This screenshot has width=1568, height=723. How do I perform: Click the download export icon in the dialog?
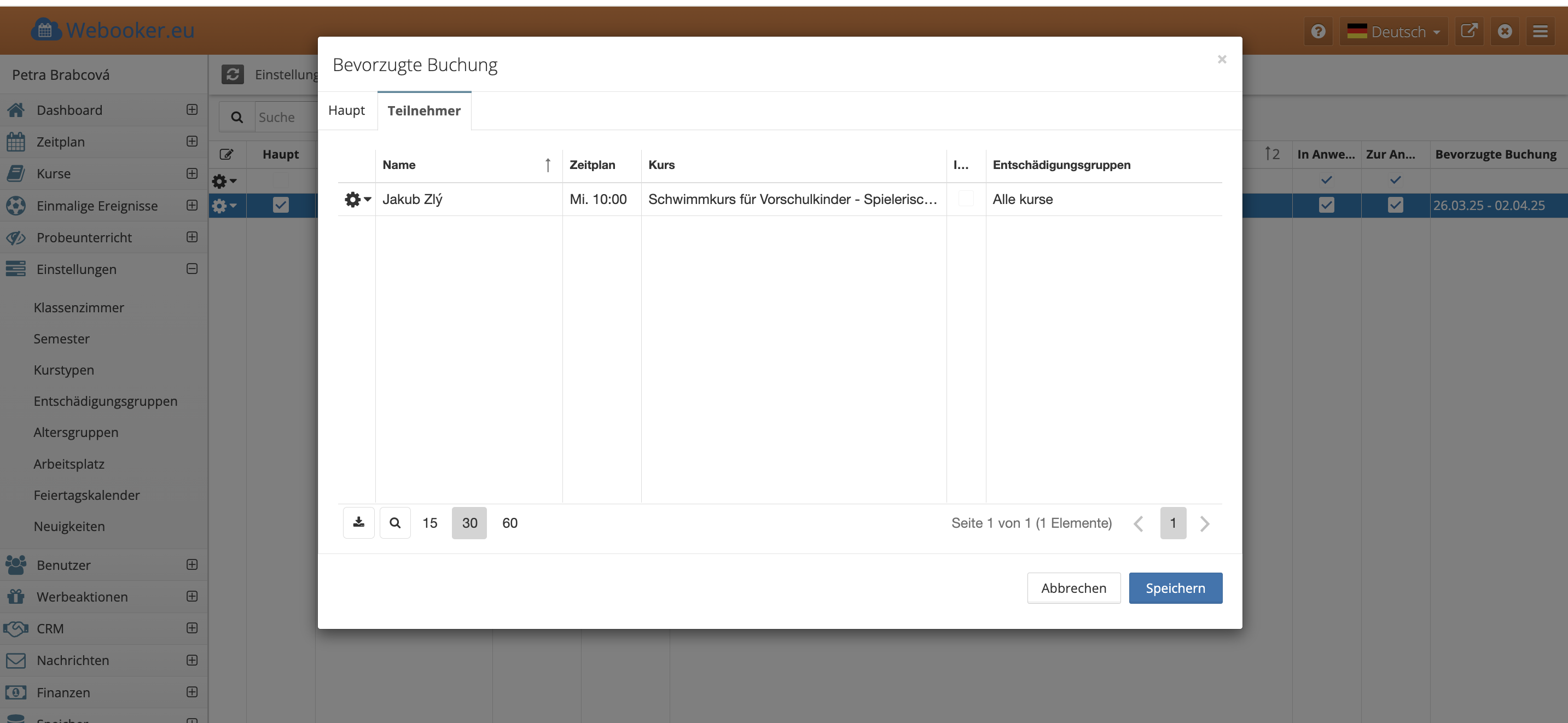tap(358, 523)
